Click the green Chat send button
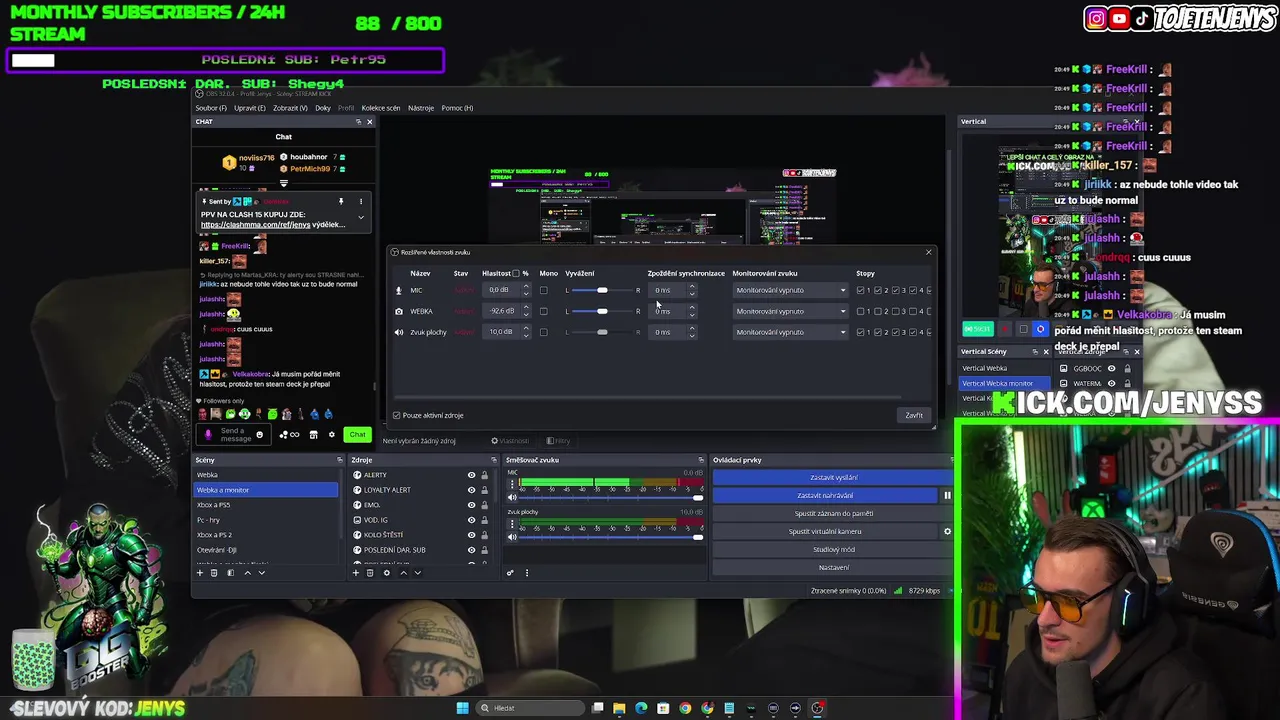This screenshot has width=1280, height=720. pos(357,434)
